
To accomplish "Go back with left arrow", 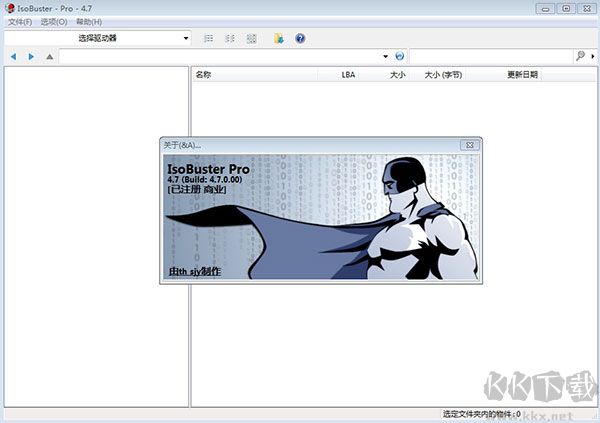I will pyautogui.click(x=13, y=57).
